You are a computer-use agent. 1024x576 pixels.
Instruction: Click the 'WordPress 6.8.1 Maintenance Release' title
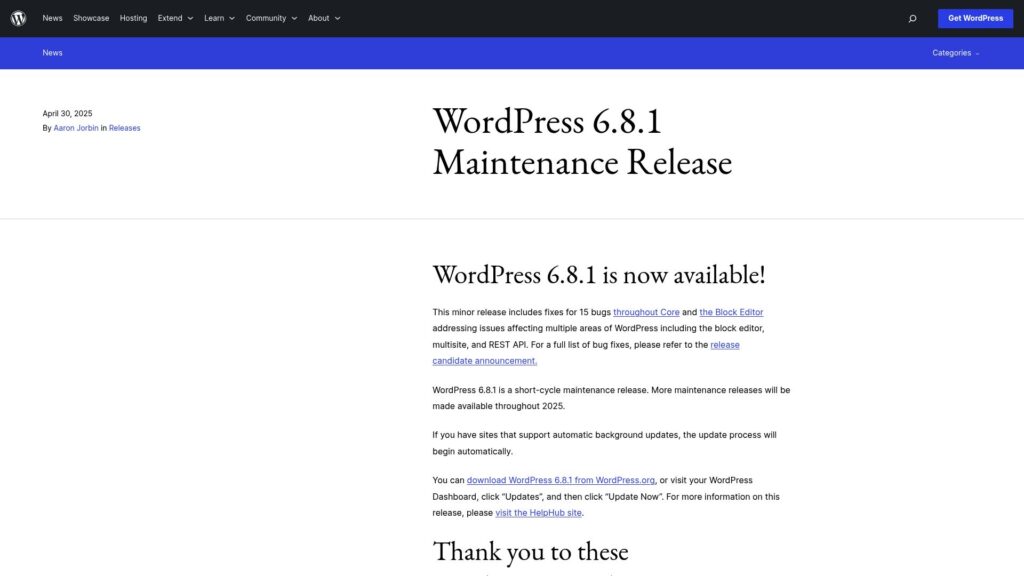[582, 141]
